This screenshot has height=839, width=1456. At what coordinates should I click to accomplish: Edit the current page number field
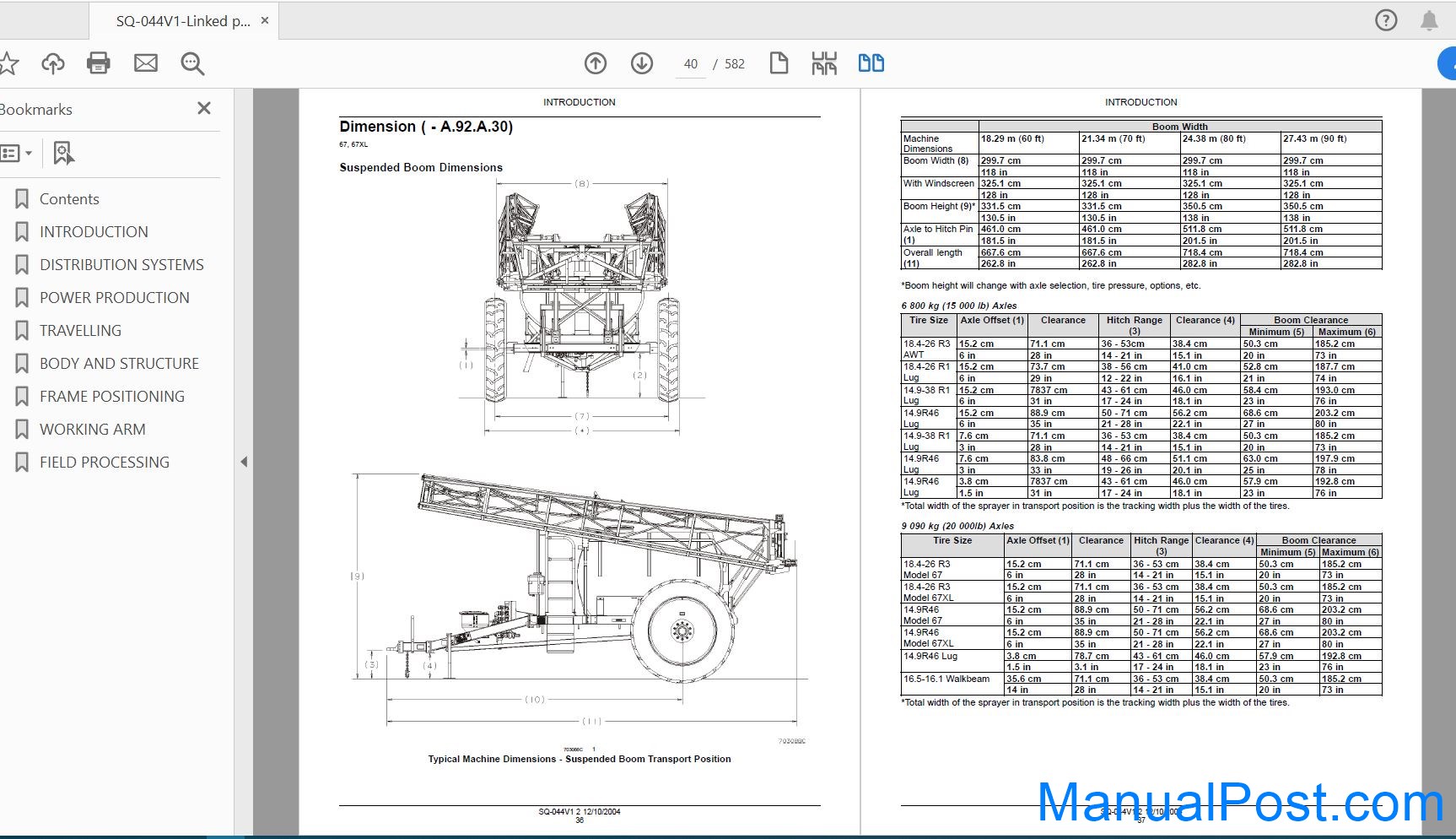pos(691,64)
